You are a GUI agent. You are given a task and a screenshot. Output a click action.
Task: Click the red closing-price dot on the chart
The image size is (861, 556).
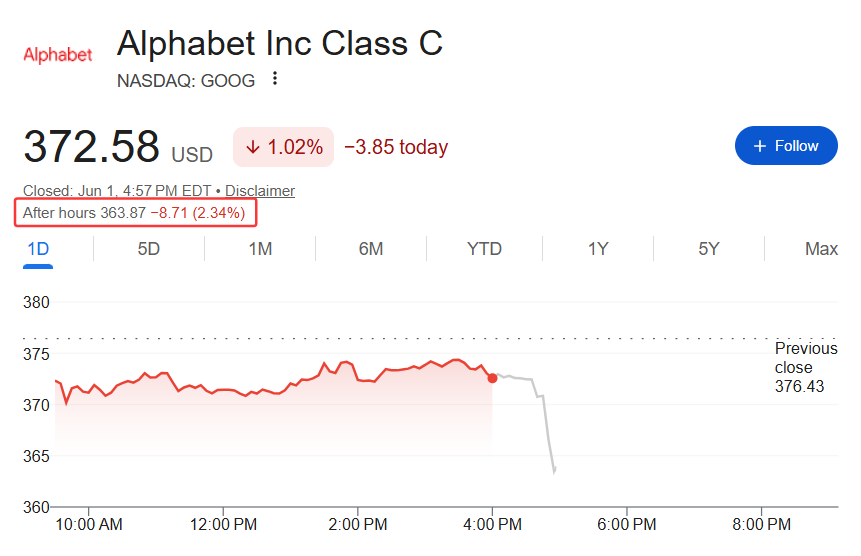coord(492,378)
